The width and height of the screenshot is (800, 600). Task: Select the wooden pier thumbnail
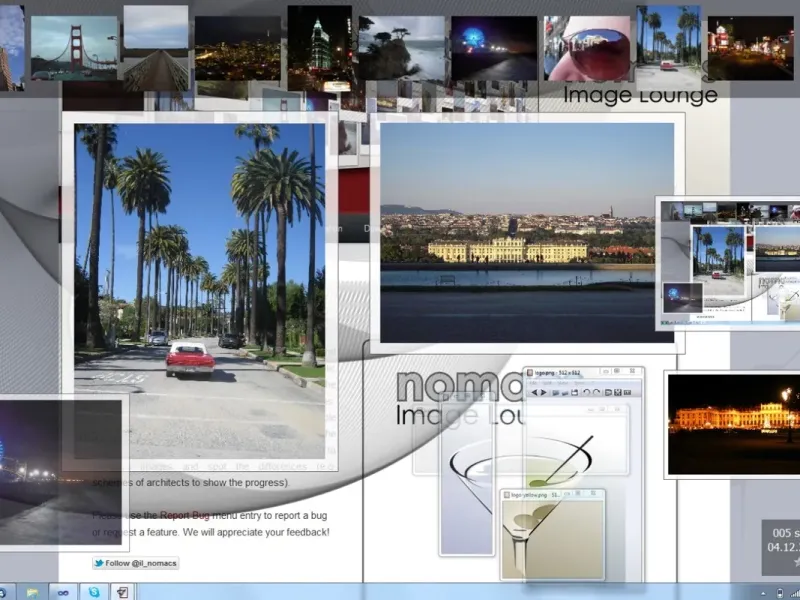156,48
